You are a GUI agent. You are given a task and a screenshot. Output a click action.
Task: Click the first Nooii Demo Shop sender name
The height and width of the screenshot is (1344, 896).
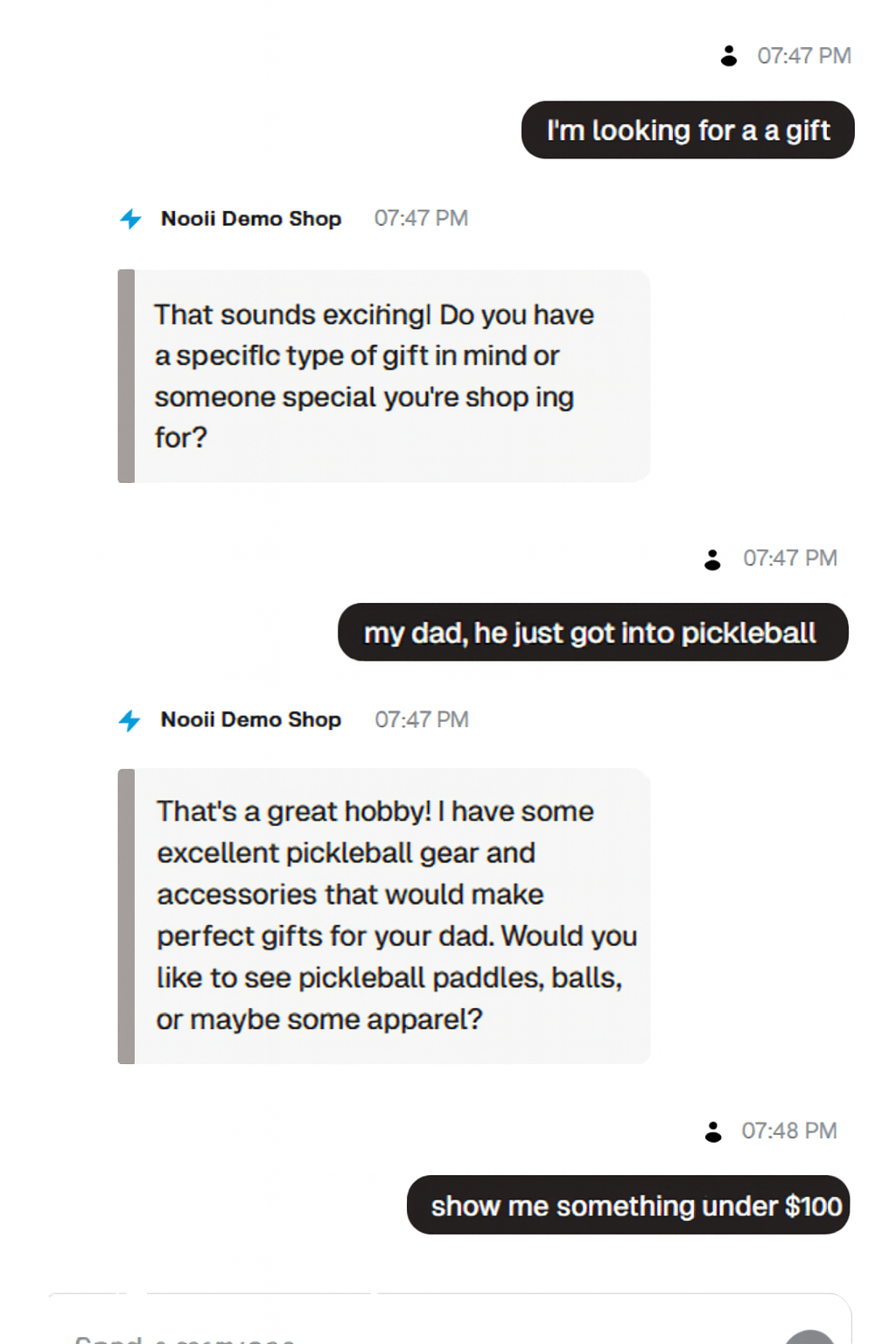tap(251, 219)
